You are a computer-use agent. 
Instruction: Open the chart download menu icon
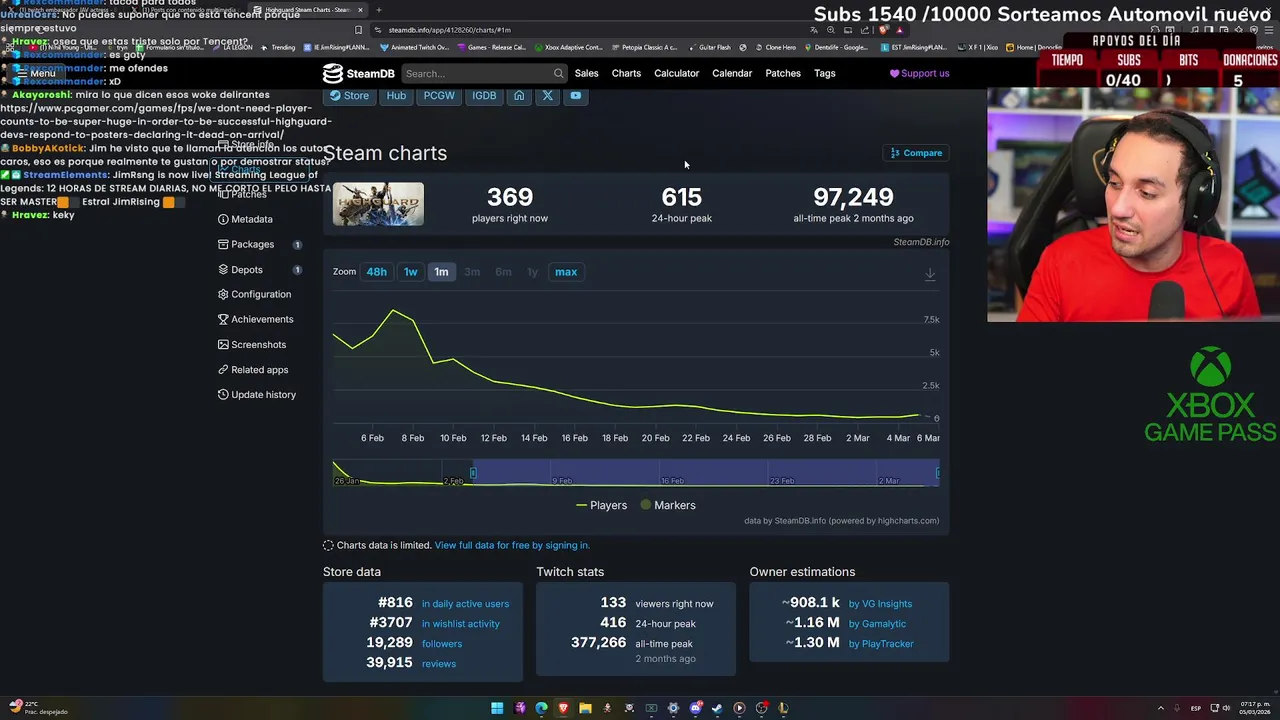930,274
